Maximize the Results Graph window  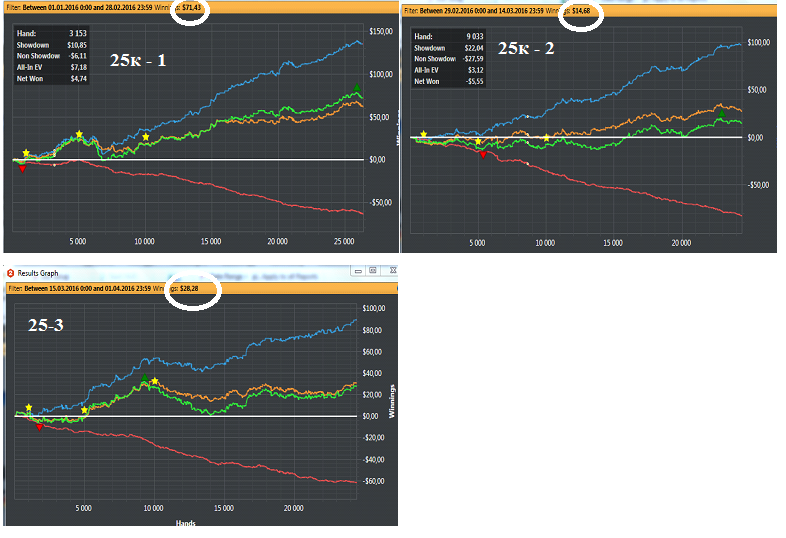click(373, 271)
